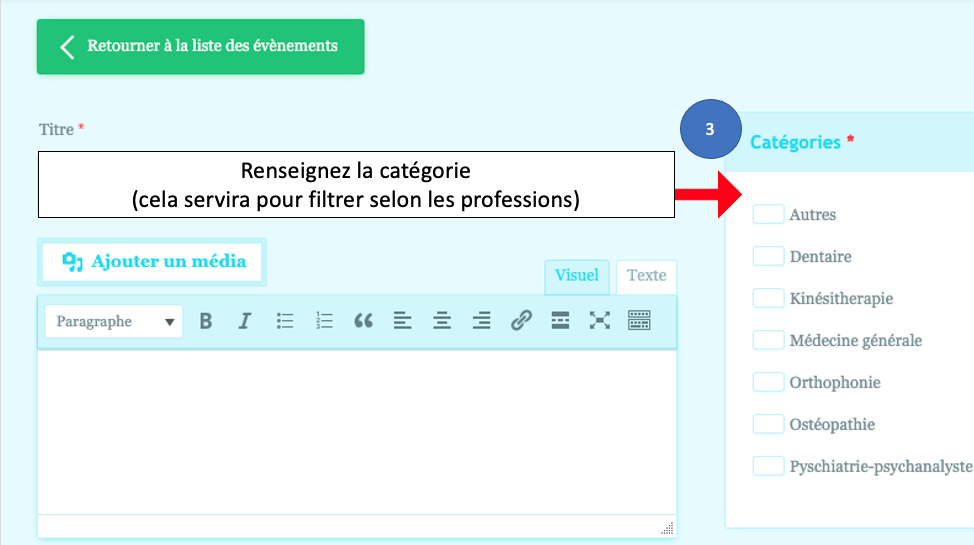Check the Autres category box
The image size is (974, 545).
768,214
